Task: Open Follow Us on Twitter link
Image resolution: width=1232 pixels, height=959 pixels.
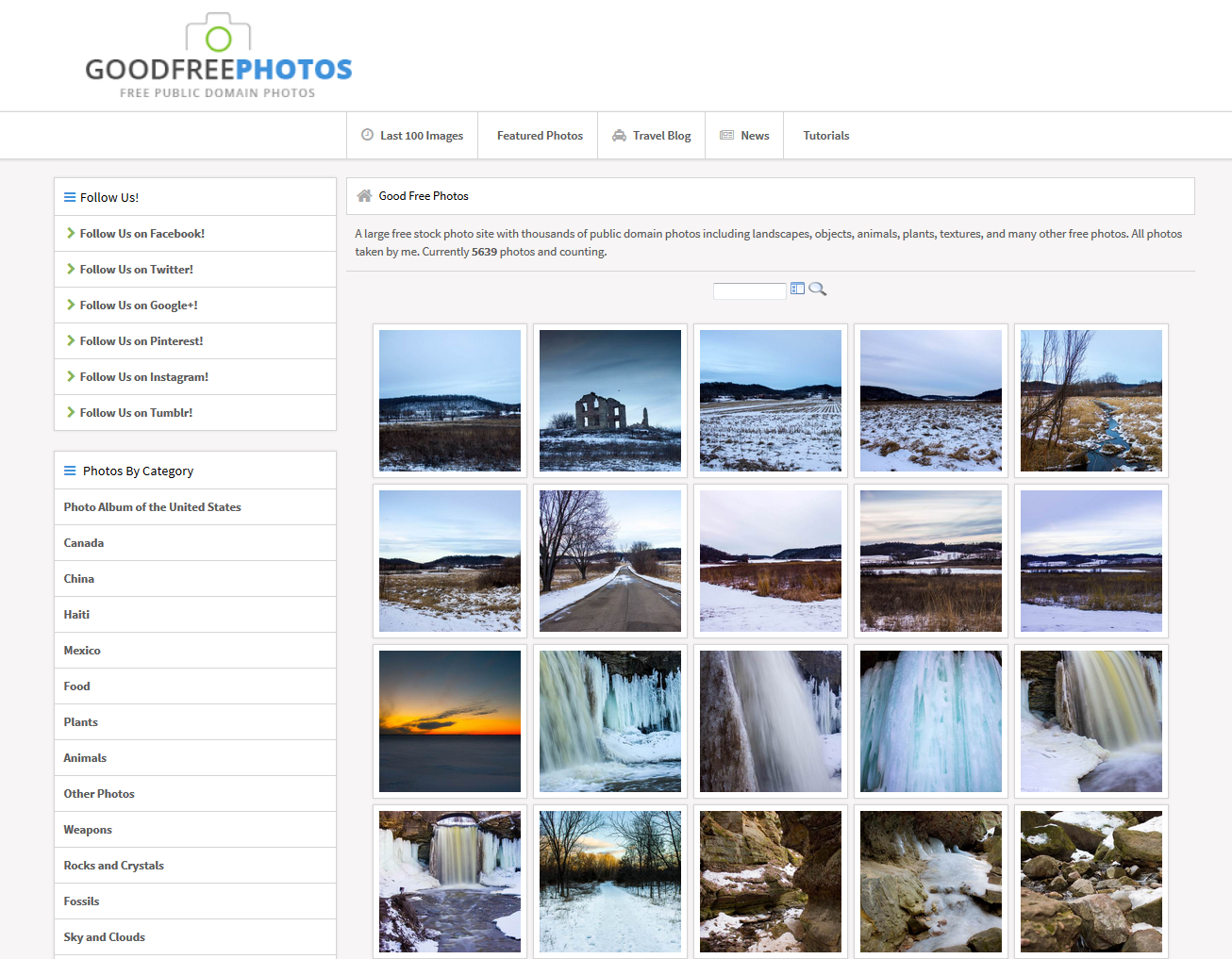Action: click(x=137, y=270)
